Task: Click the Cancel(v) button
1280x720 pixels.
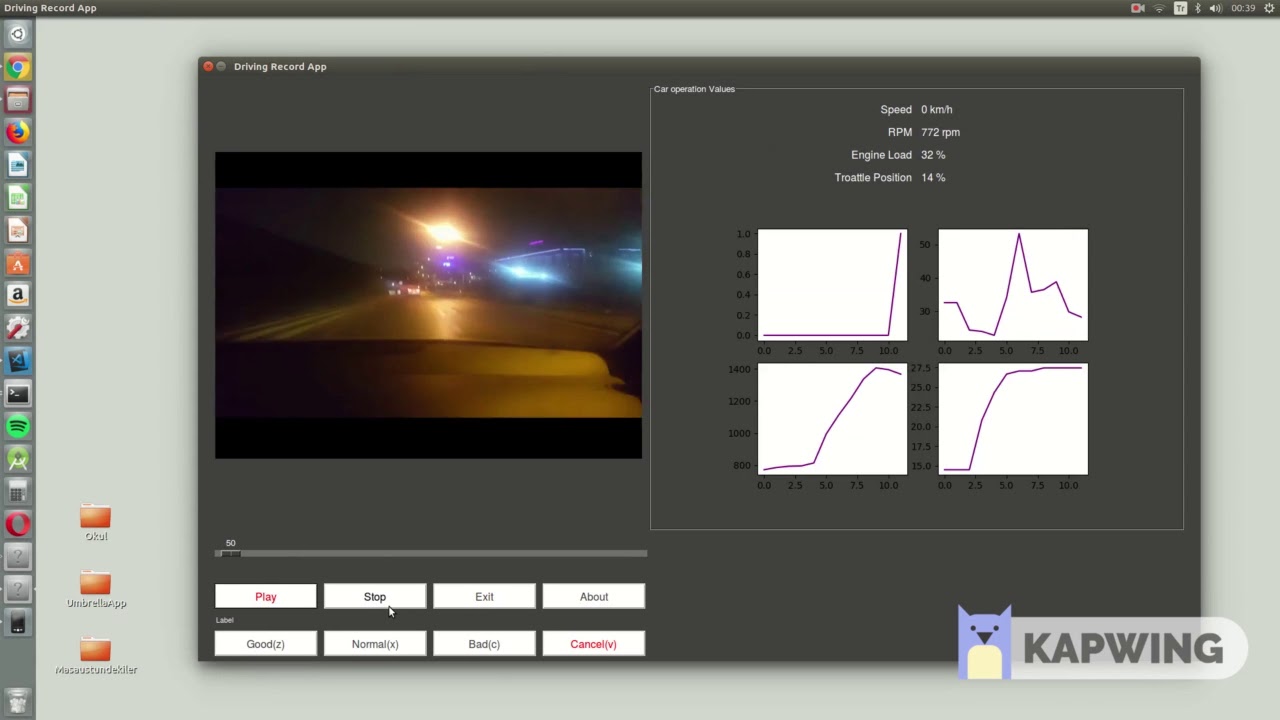Action: coord(594,644)
